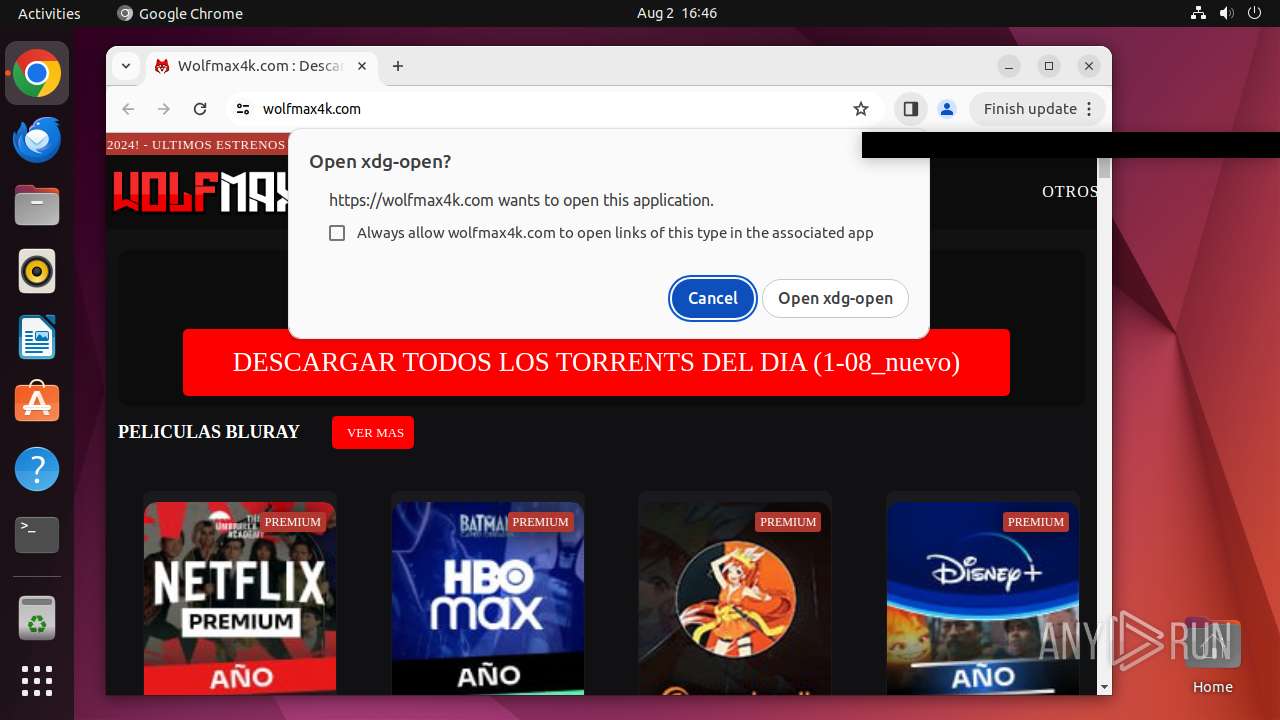Click the ULTIMOS ESTRENOS ticker text
Image resolution: width=1280 pixels, height=720 pixels.
point(218,145)
